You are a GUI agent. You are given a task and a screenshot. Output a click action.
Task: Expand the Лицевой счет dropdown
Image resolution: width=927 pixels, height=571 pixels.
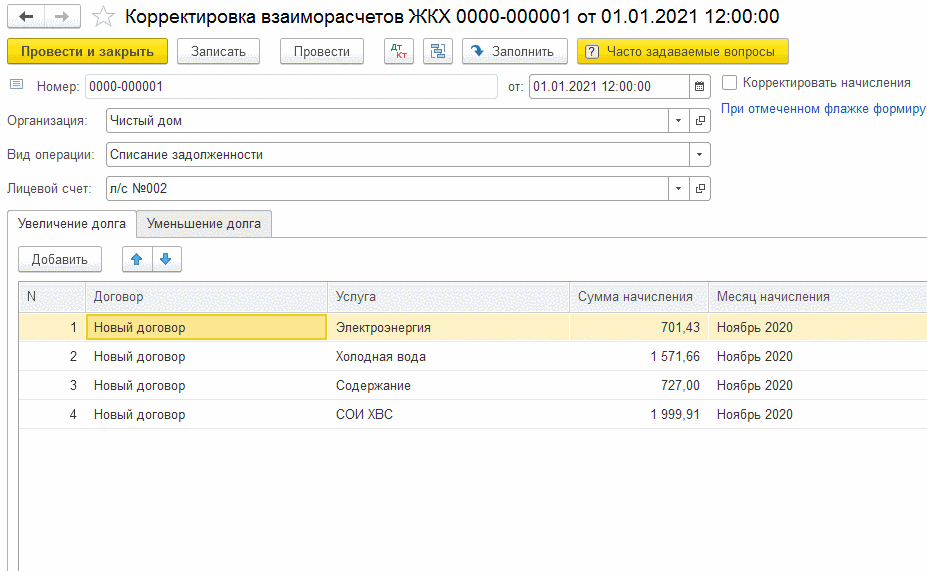[679, 189]
